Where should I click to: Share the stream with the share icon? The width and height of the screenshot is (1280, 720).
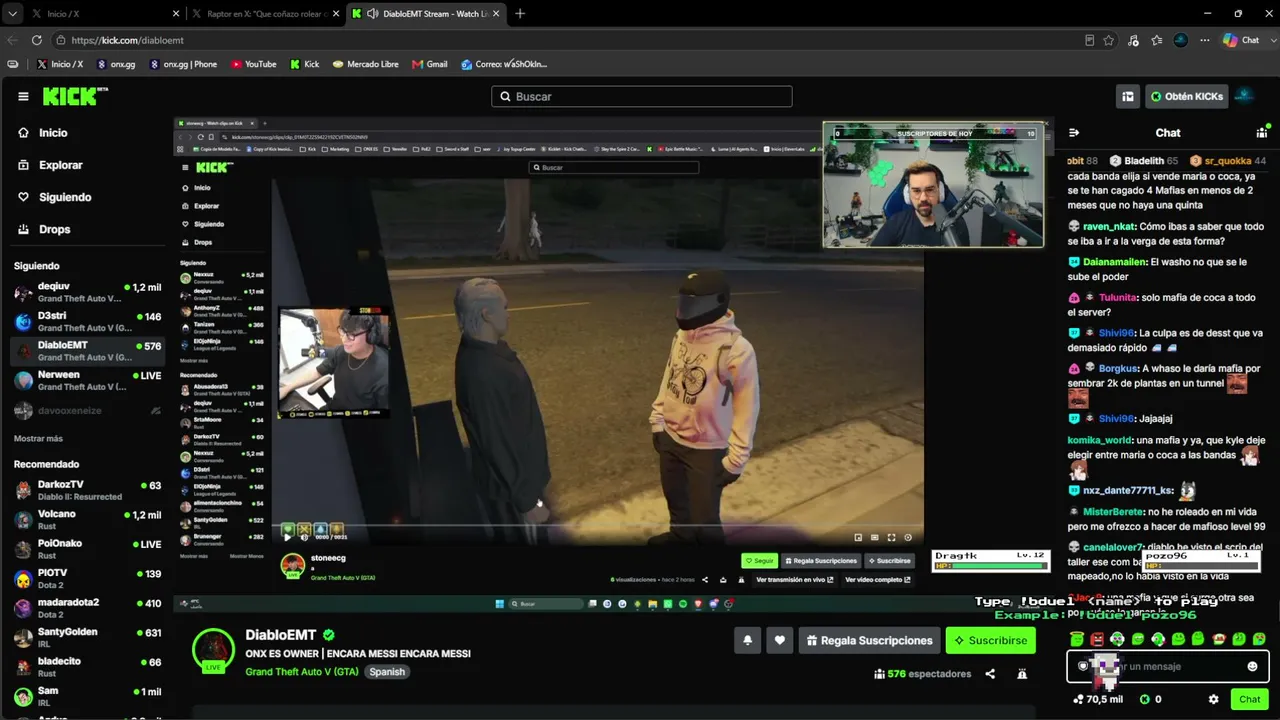[x=990, y=674]
